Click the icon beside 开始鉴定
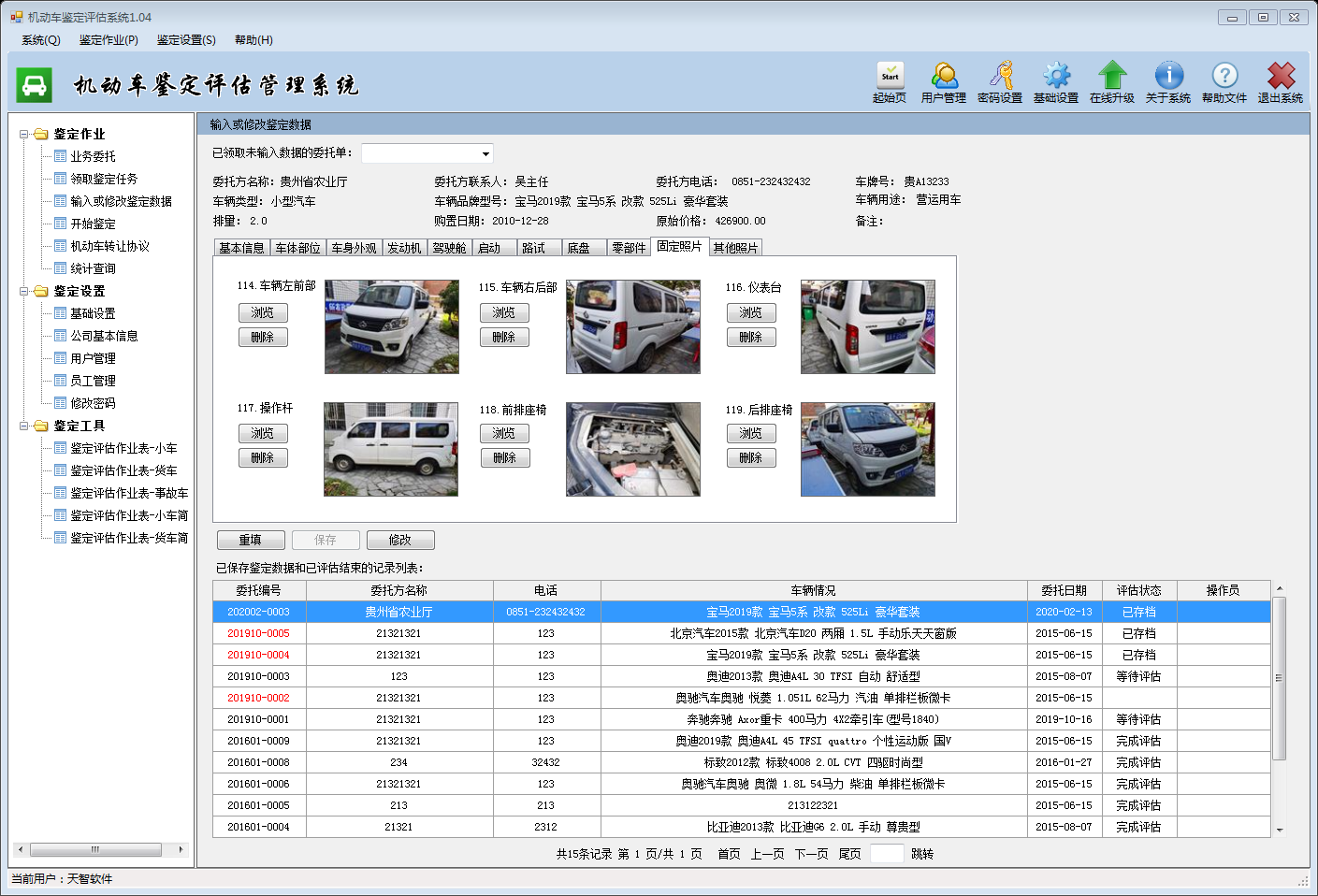 pyautogui.click(x=60, y=224)
